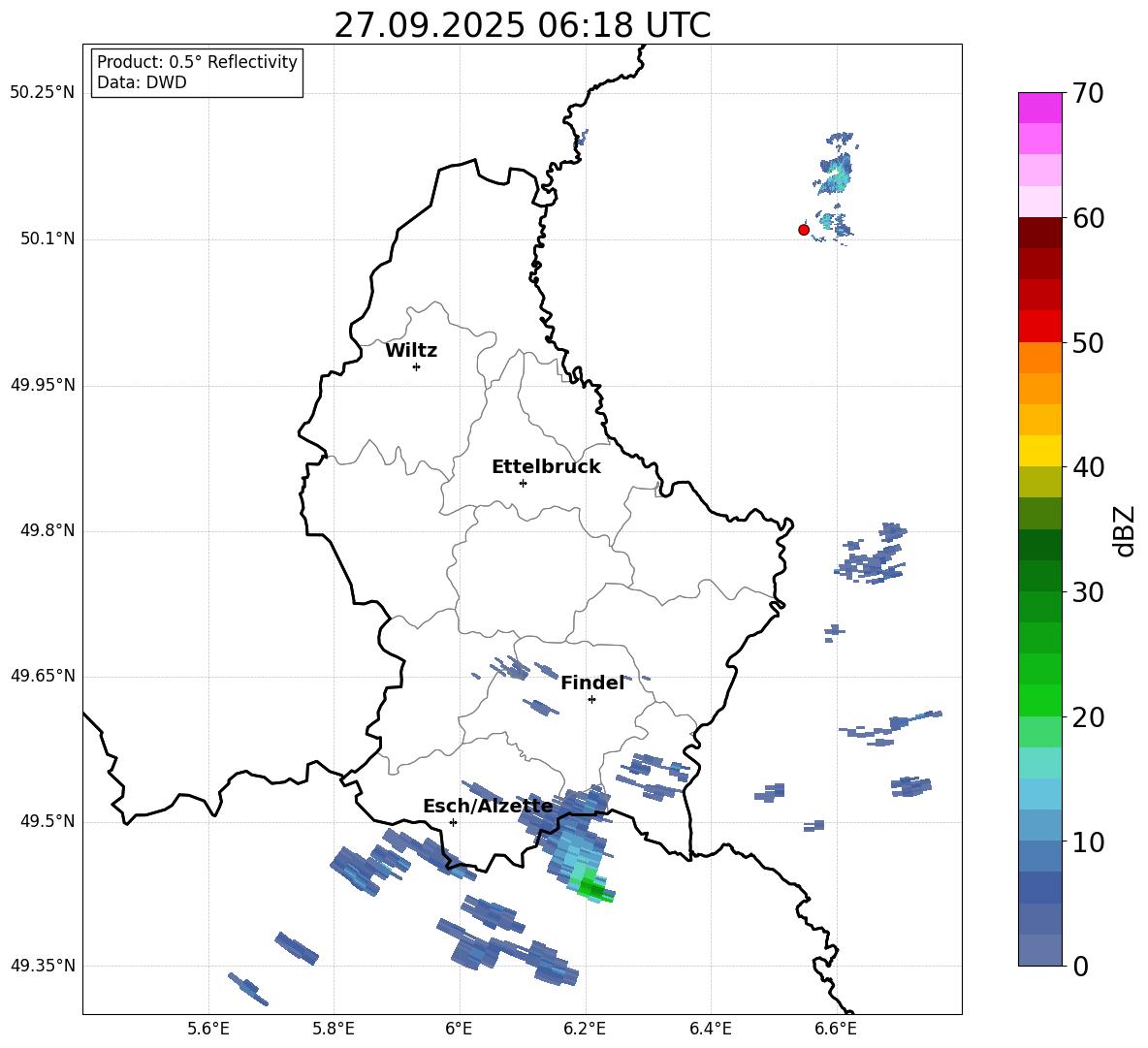Click the Product: 0.5° Reflectivity text
Screen dimensions: 1148x1048
point(197,61)
